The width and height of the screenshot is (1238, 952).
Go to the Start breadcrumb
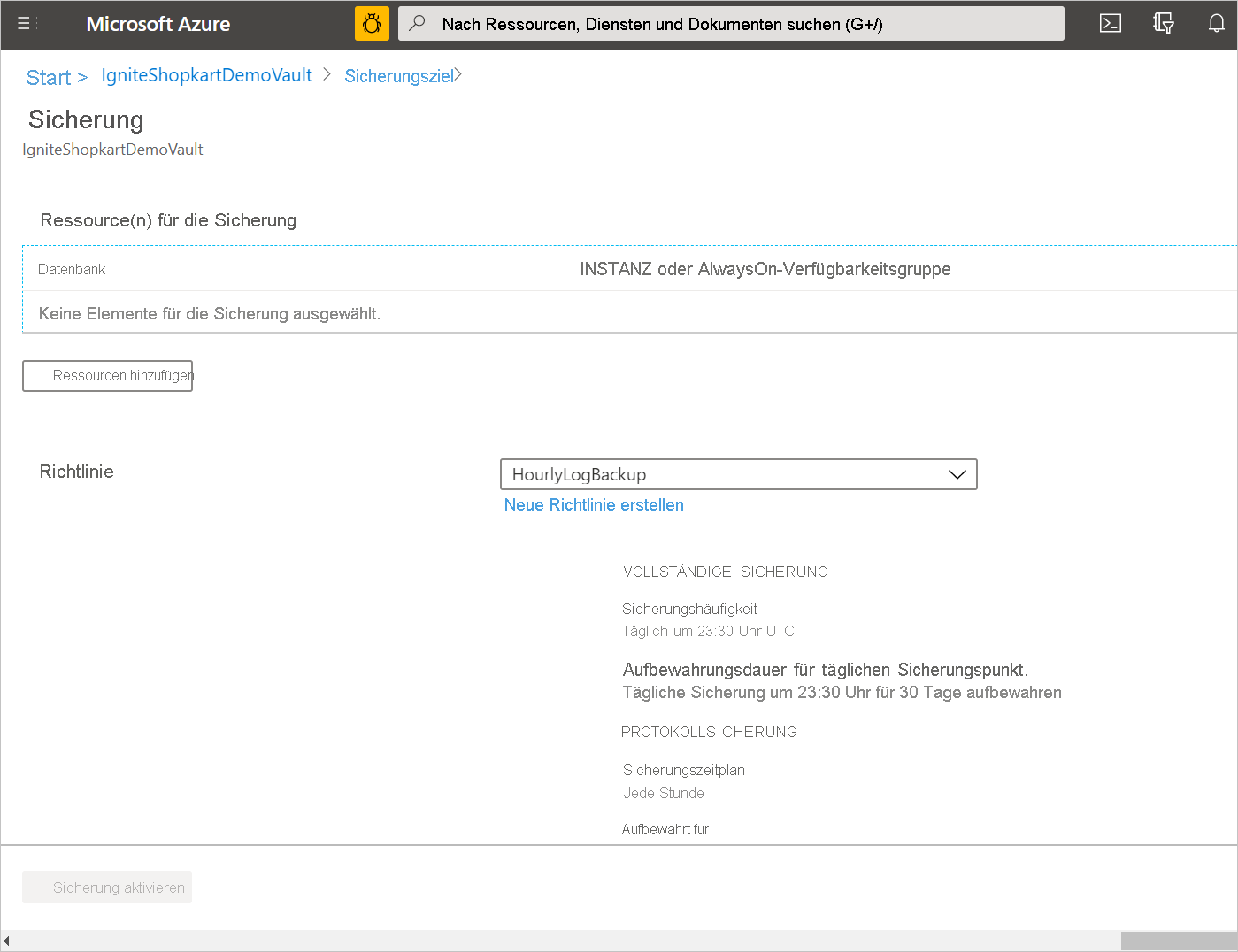coord(48,78)
